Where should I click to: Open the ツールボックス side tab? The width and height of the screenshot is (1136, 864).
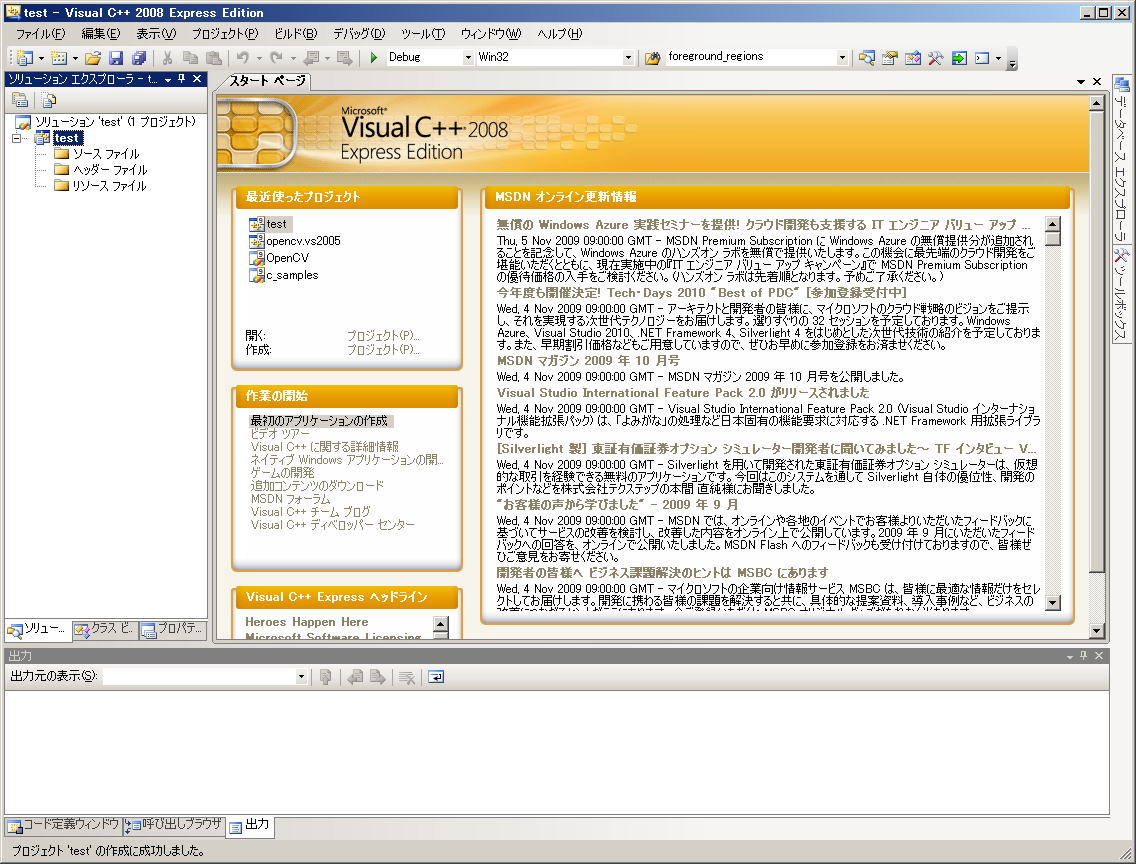click(x=1122, y=295)
